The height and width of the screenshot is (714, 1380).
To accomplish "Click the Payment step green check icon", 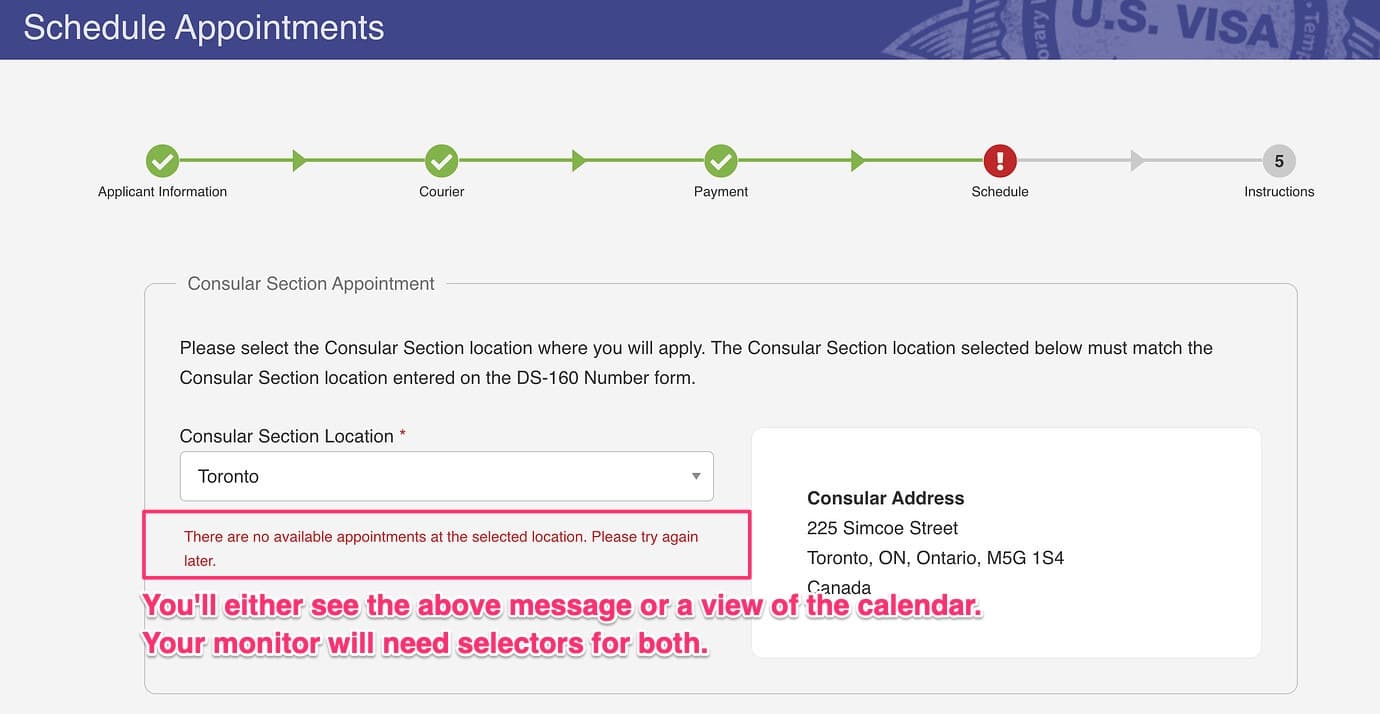I will click(720, 160).
